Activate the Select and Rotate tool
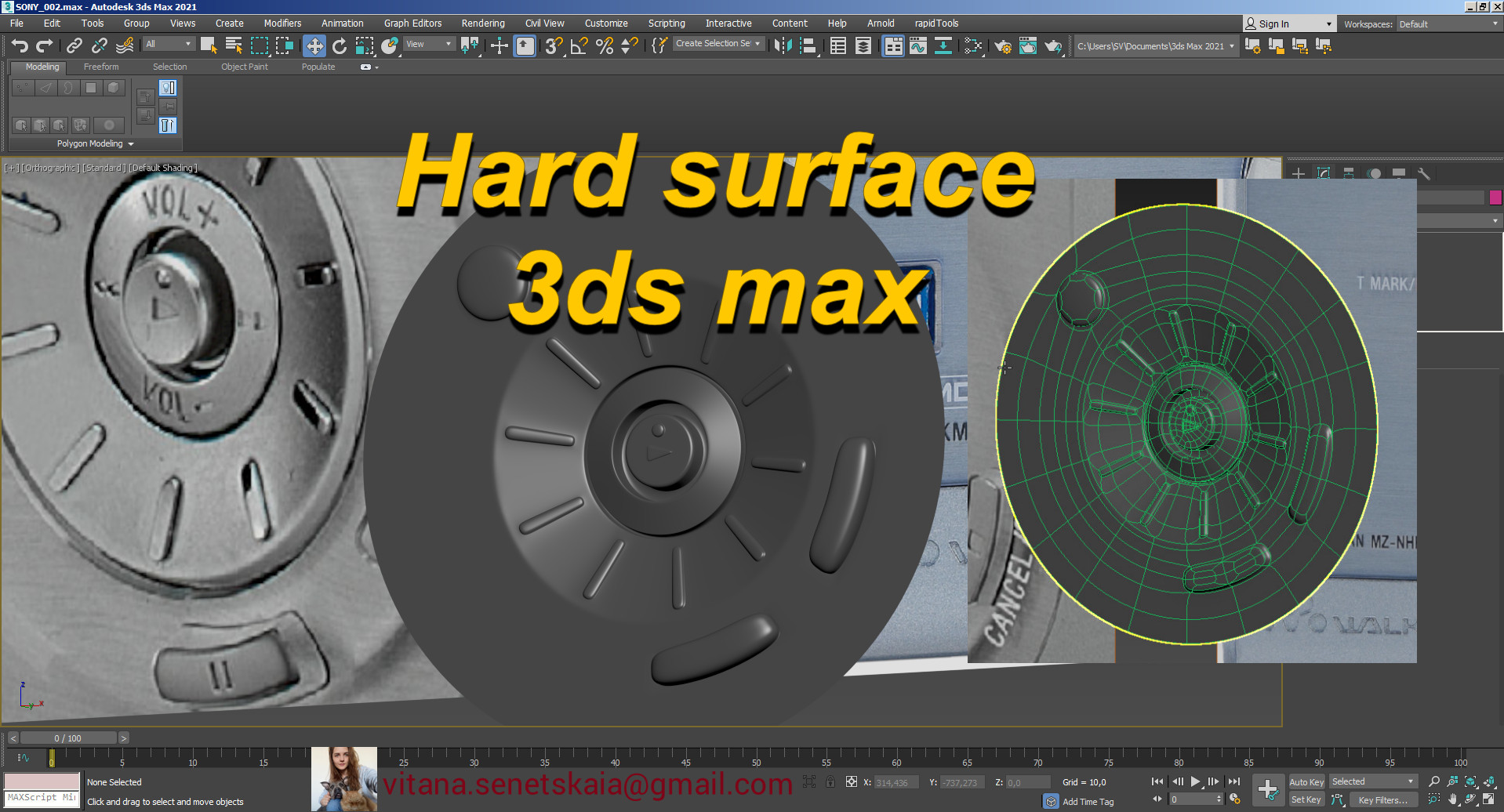1504x812 pixels. 340,45
